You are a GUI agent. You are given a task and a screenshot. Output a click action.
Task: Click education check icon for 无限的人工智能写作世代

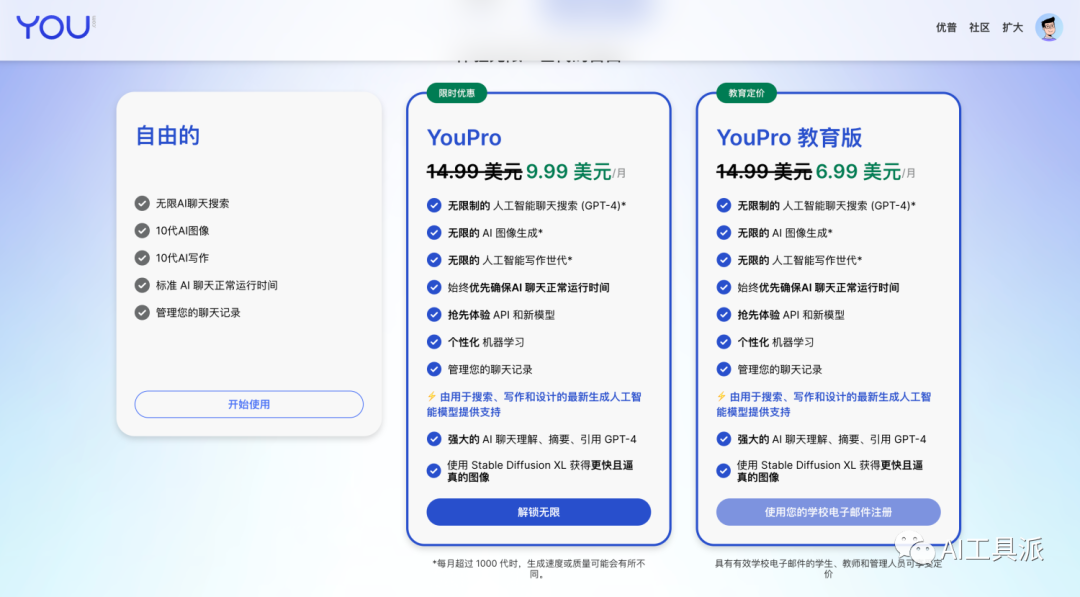coord(723,260)
